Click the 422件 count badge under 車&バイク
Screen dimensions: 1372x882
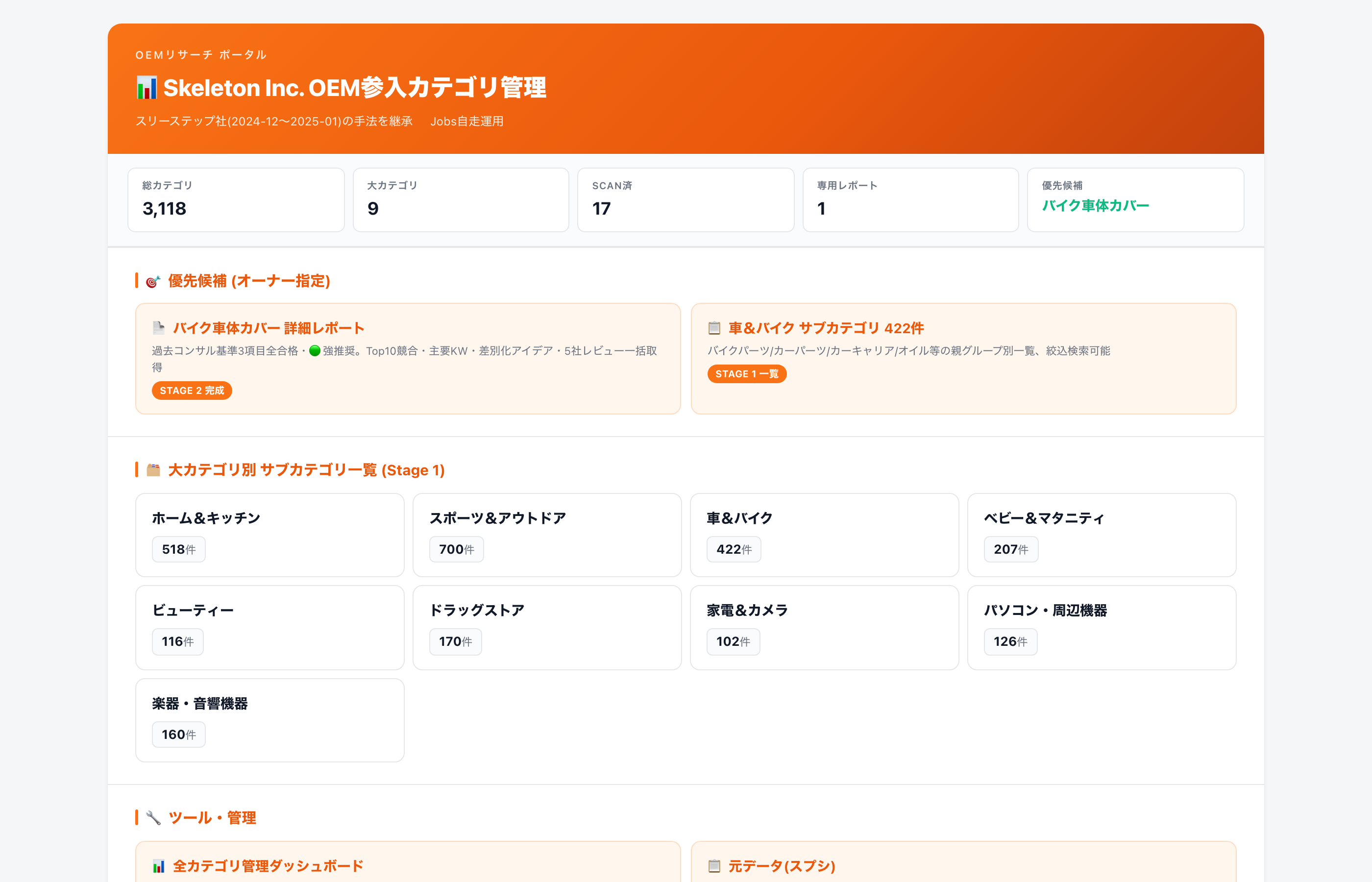pyautogui.click(x=734, y=549)
